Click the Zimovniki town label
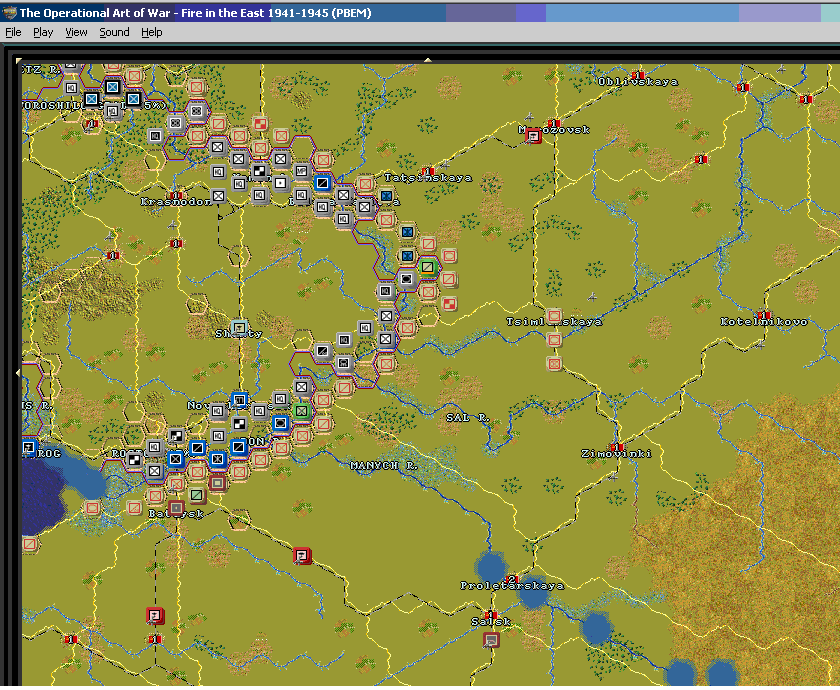Image resolution: width=840 pixels, height=690 pixels. (x=617, y=454)
